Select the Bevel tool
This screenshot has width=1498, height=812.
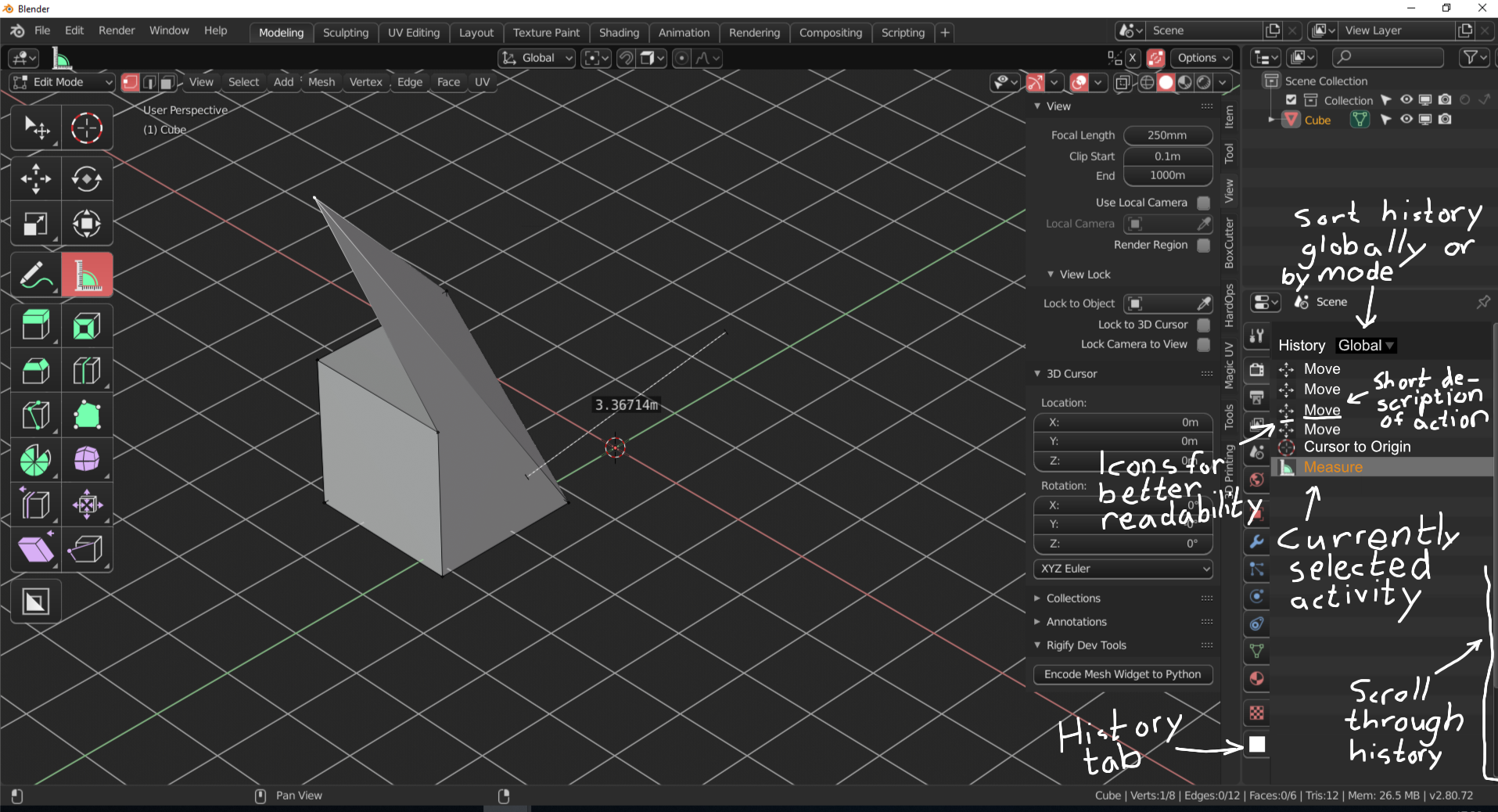point(35,370)
